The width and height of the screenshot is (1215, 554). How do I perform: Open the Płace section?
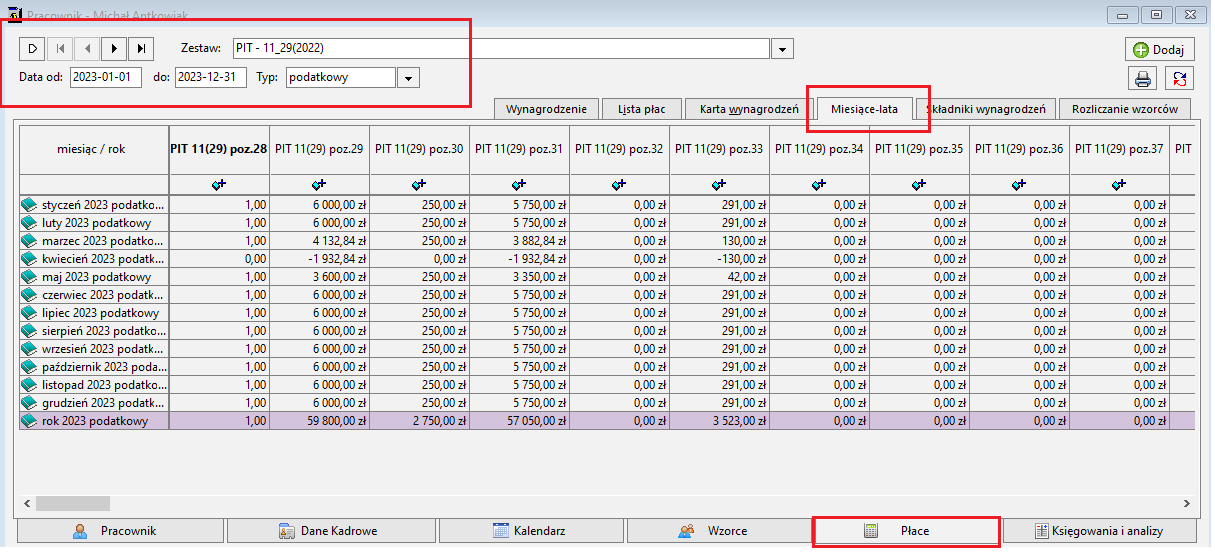point(906,531)
